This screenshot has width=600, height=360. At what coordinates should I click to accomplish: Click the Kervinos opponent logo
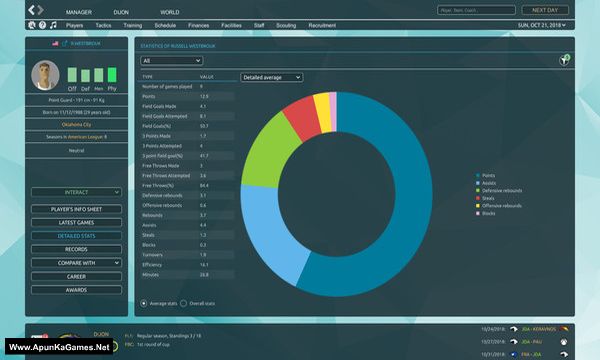point(564,329)
